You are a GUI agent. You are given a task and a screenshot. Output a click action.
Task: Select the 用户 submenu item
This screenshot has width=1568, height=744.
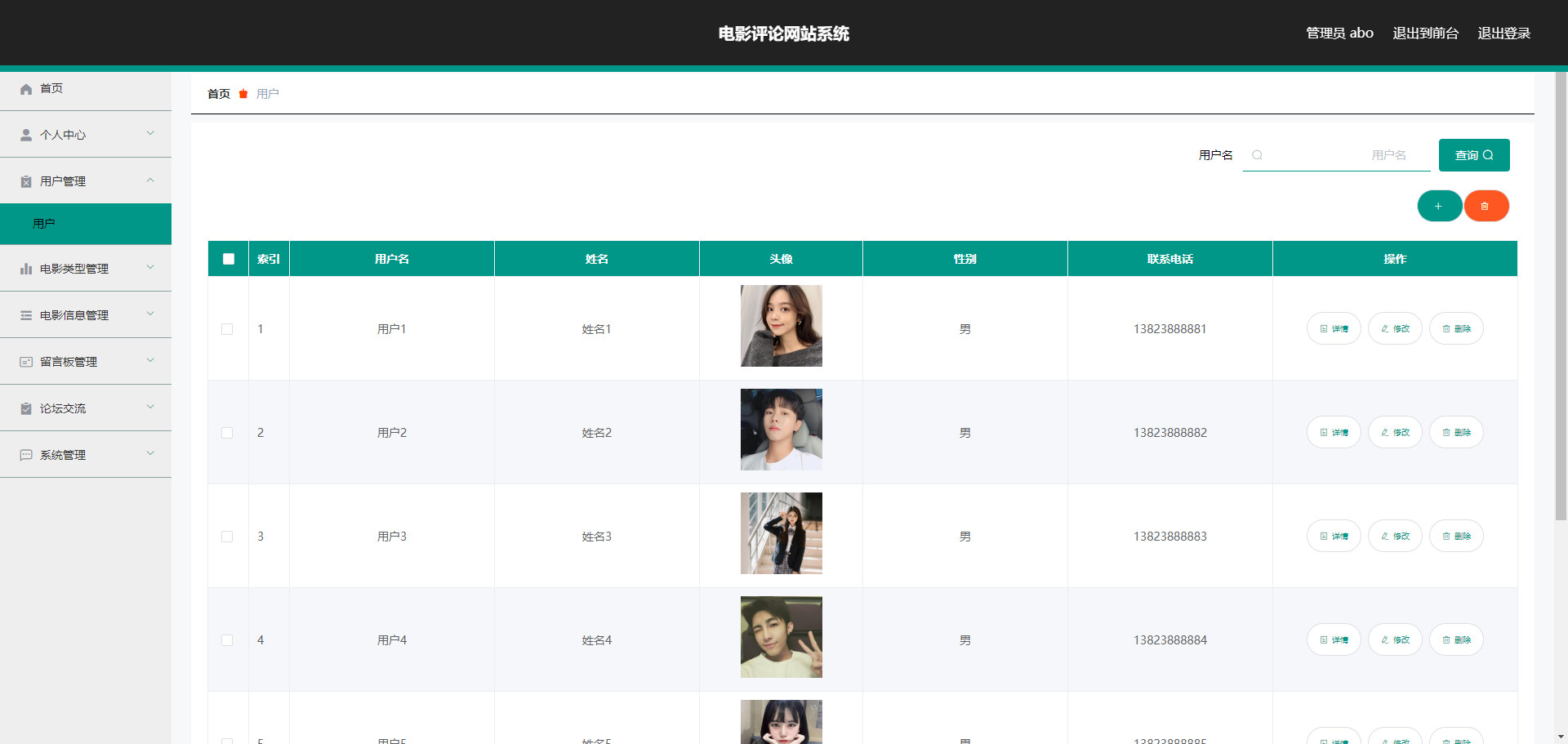(86, 224)
